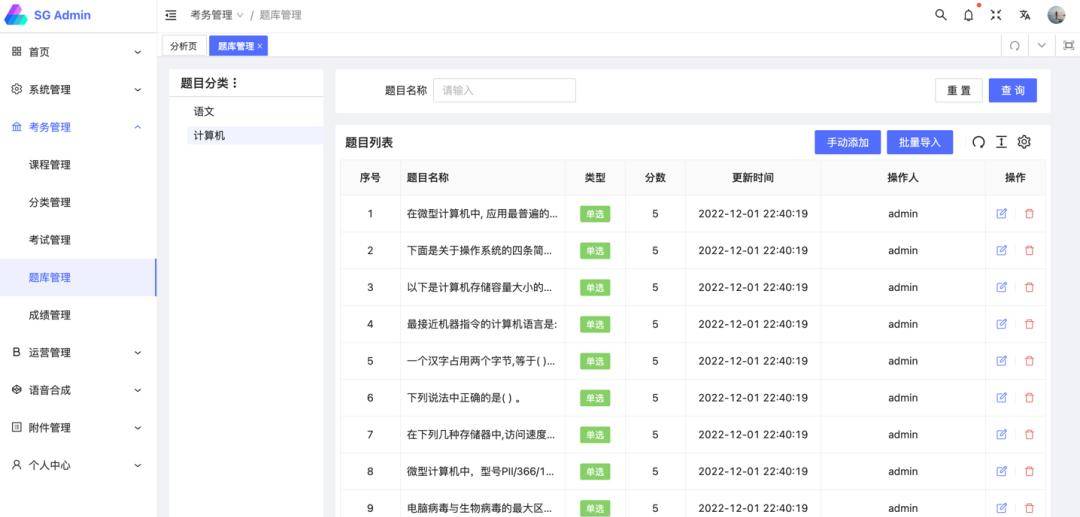Collapse the sidebar with the menu fold icon
Viewport: 1080px width, 517px height.
[171, 15]
